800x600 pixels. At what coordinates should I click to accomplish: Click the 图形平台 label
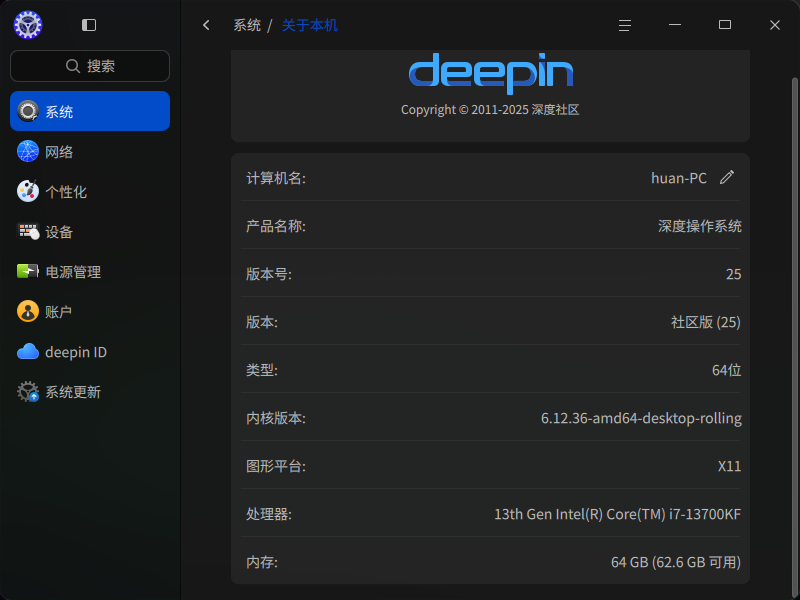coord(276,466)
